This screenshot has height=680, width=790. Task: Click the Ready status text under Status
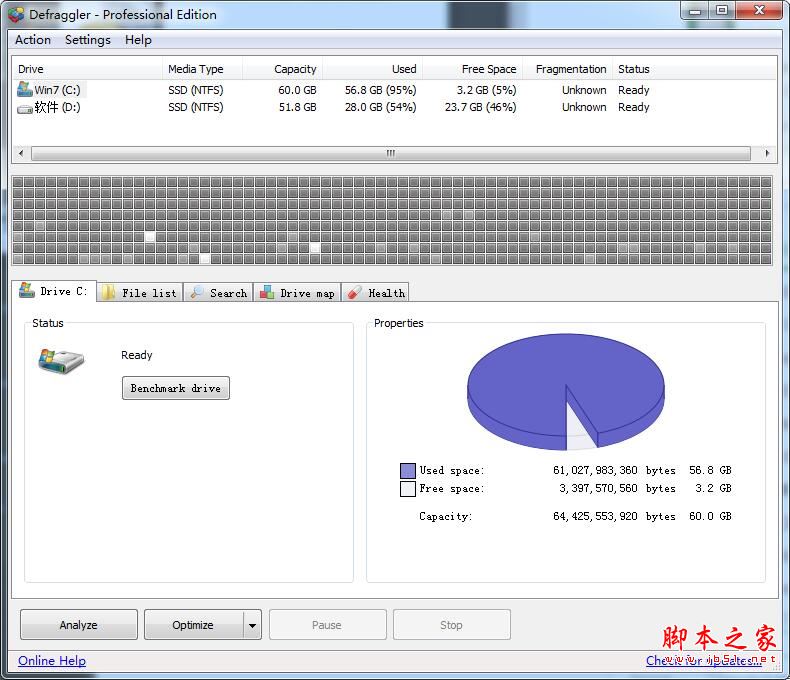[x=137, y=355]
